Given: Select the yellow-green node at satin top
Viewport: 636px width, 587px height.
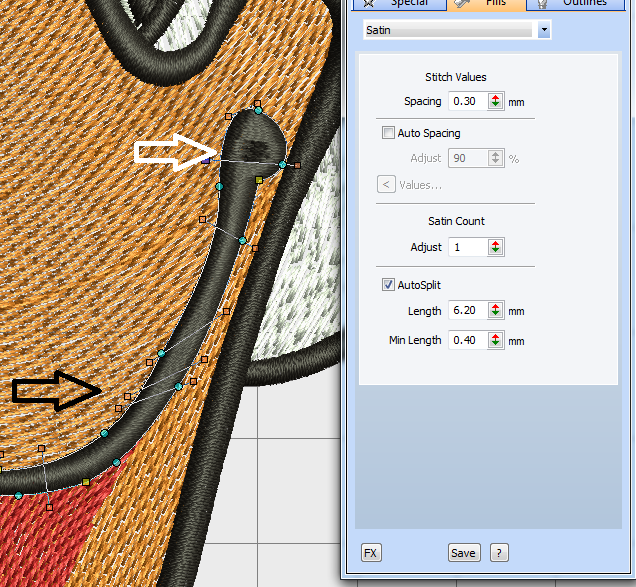Looking at the screenshot, I should (x=259, y=180).
